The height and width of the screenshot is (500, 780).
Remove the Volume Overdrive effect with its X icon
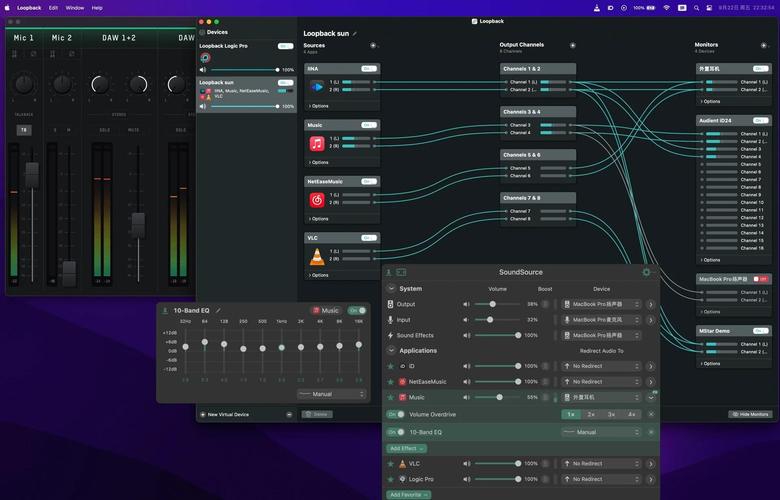click(651, 414)
